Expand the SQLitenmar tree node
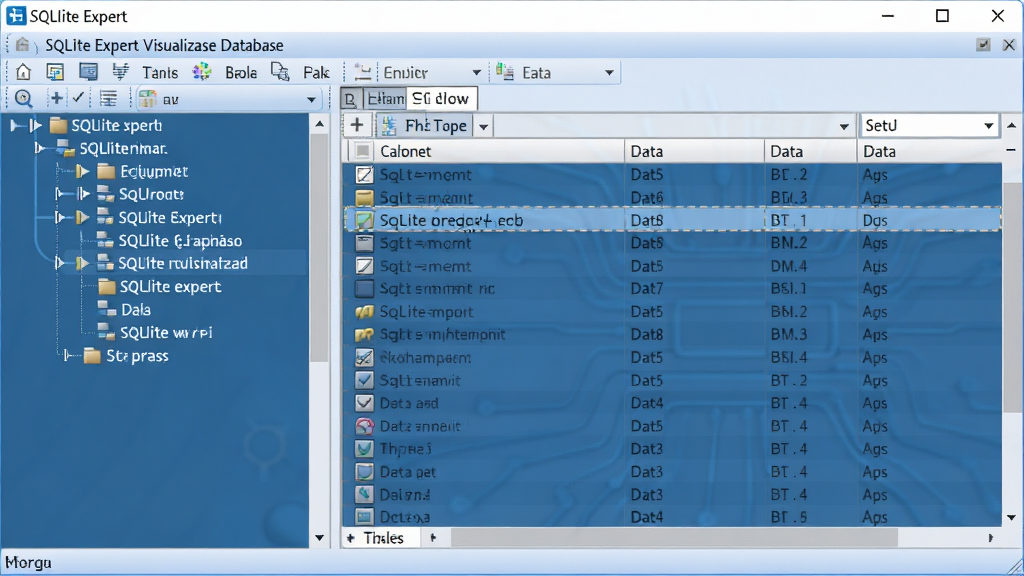Image resolution: width=1024 pixels, height=576 pixels. pos(40,149)
